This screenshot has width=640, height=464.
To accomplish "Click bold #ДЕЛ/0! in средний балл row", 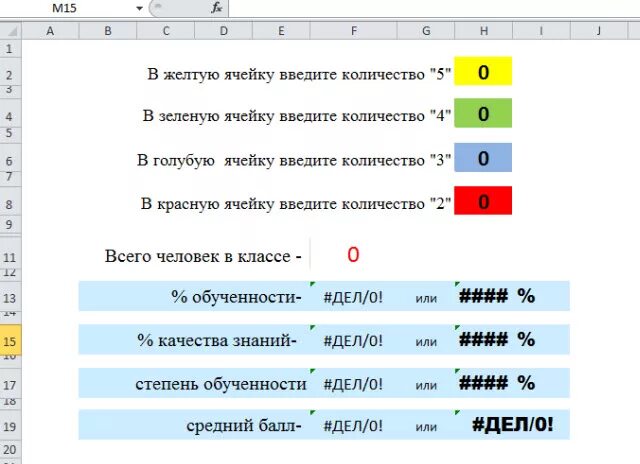I will tap(513, 424).
